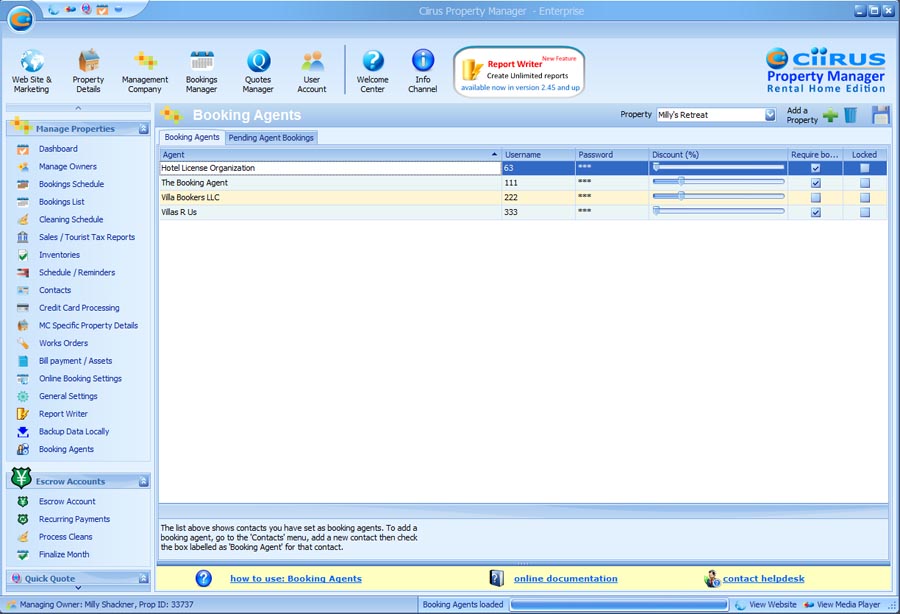Open Bookings Schedule in the sidebar
Viewport: 900px width, 614px height.
point(71,184)
